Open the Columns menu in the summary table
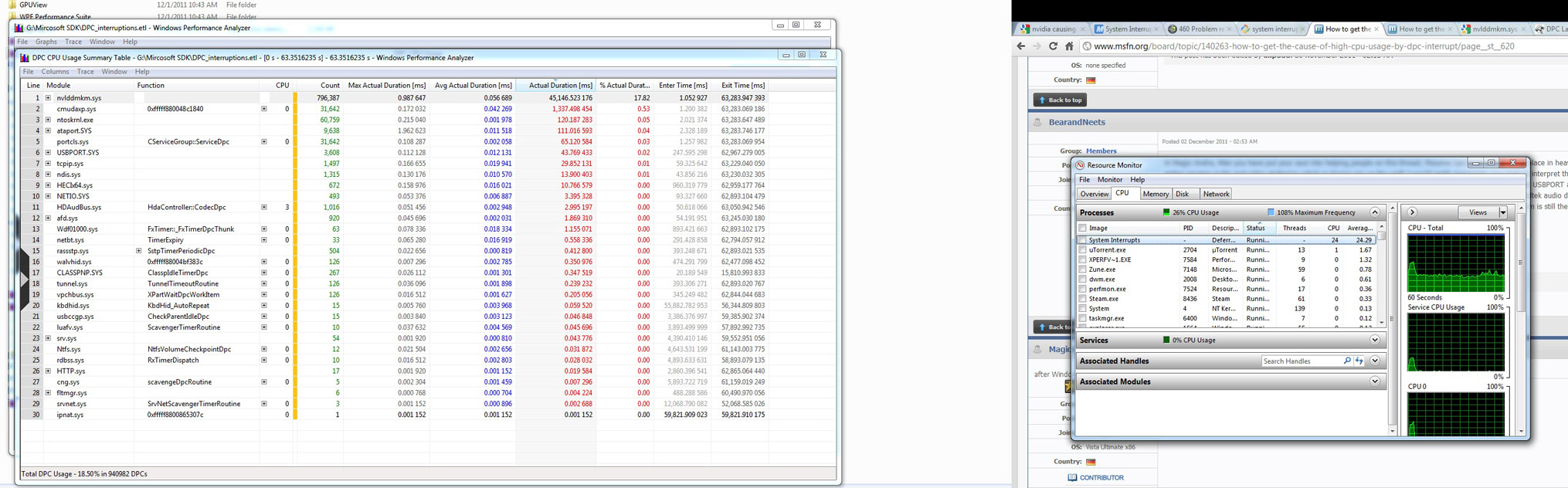Image resolution: width=1568 pixels, height=488 pixels. tap(55, 72)
